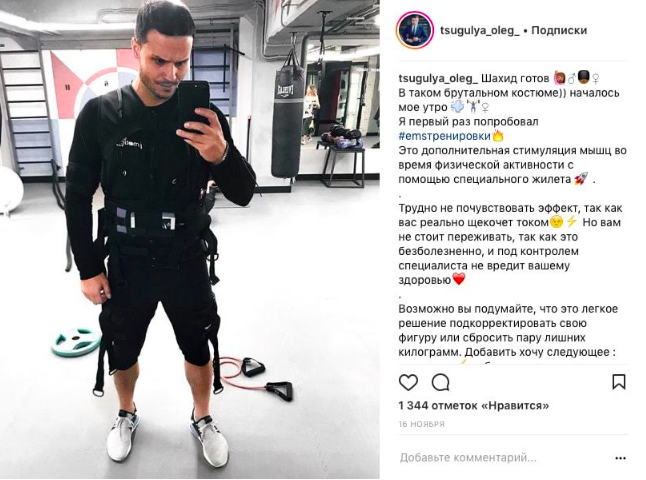This screenshot has height=480, width=646.
Task: Click the rocket emoji in the caption
Action: 582,179
